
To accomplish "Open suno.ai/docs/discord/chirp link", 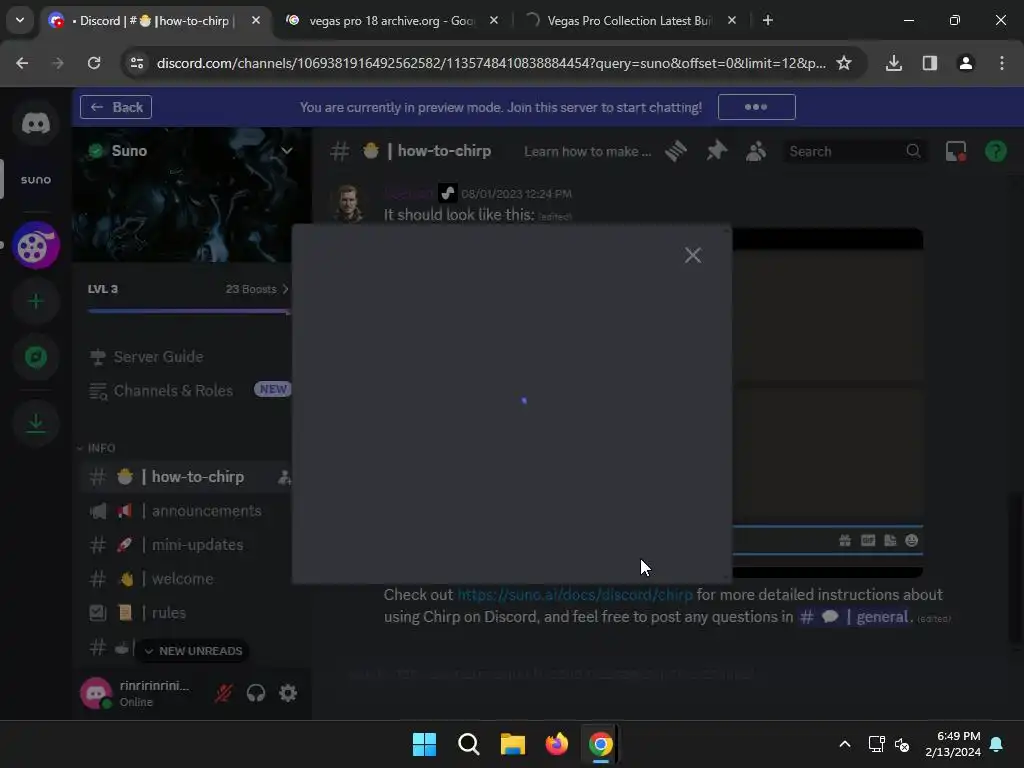I will 575,595.
